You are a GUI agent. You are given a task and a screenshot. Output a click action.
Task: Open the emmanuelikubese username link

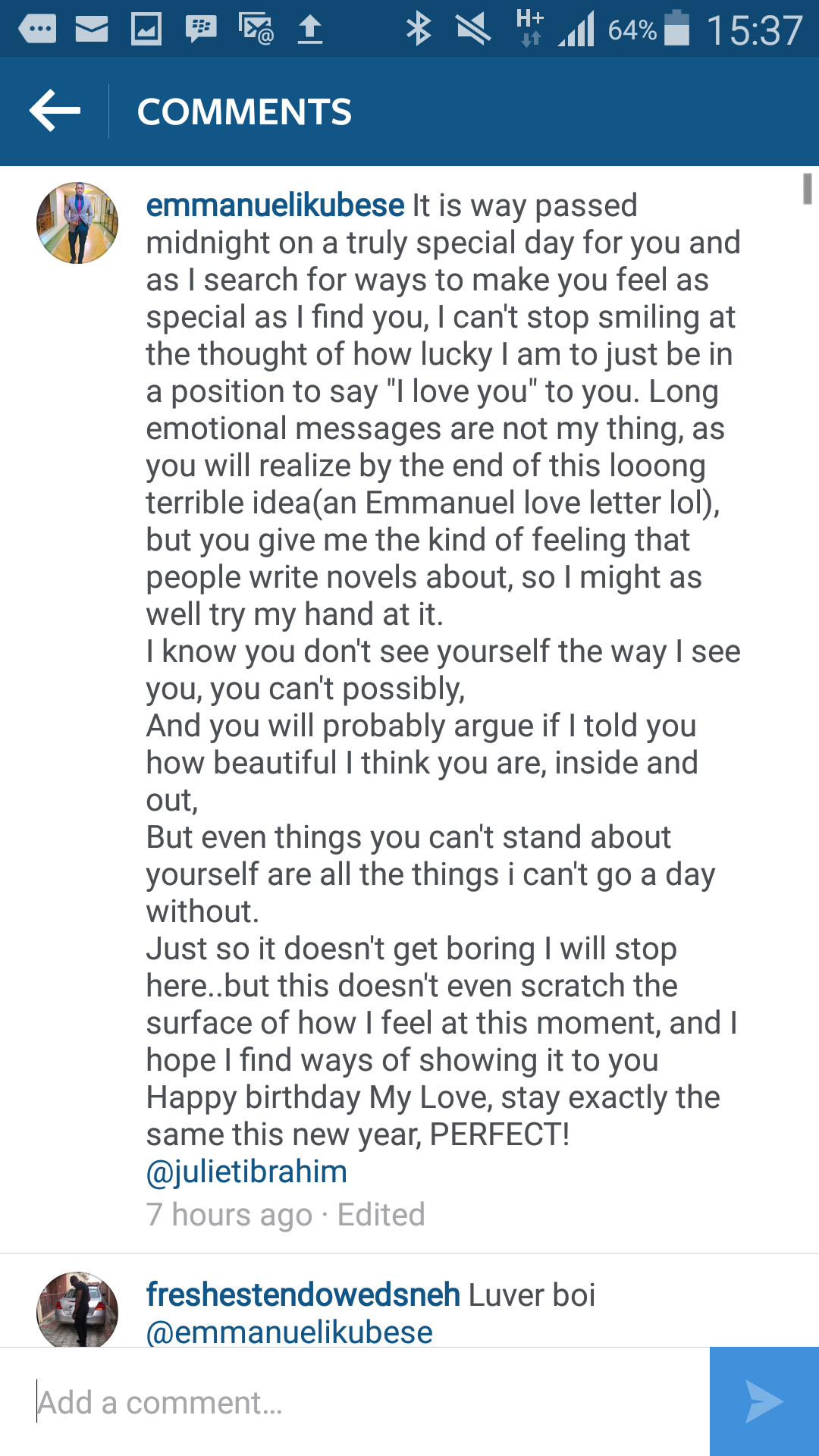275,206
